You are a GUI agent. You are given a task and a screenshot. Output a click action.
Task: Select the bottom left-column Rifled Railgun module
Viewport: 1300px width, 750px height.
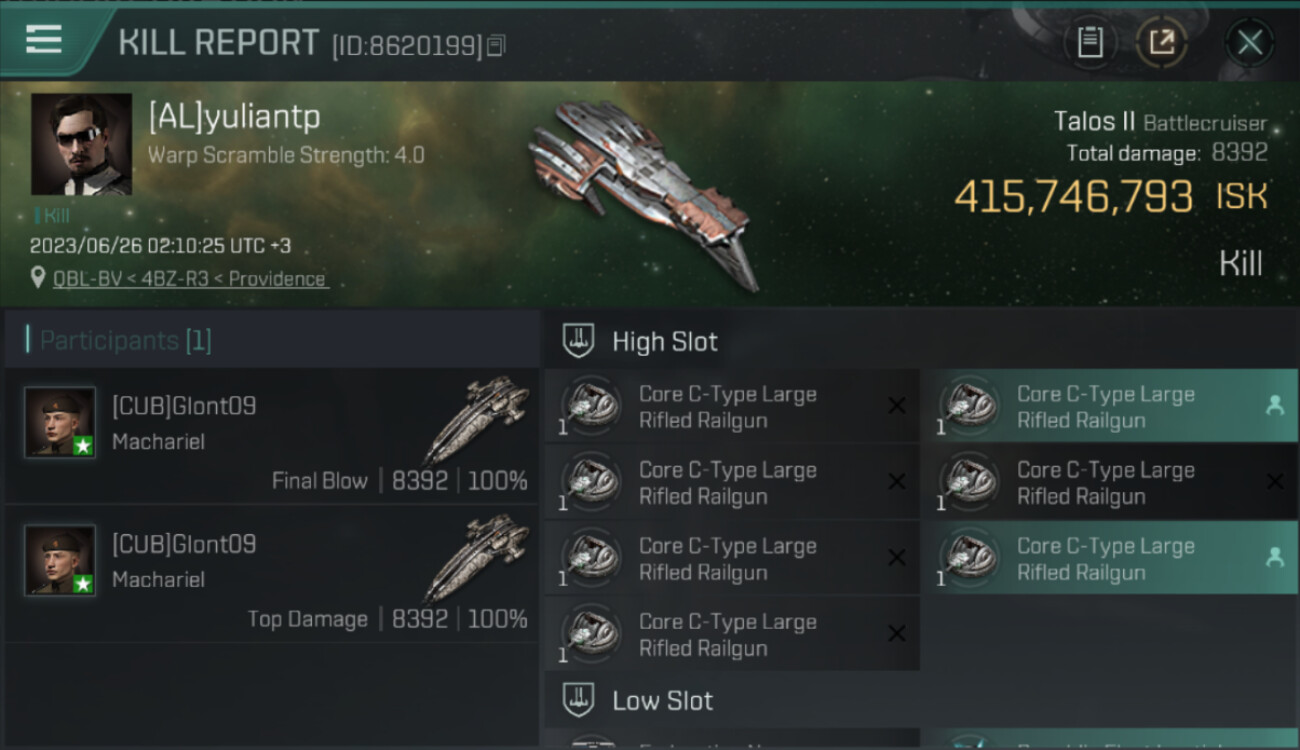tap(732, 634)
